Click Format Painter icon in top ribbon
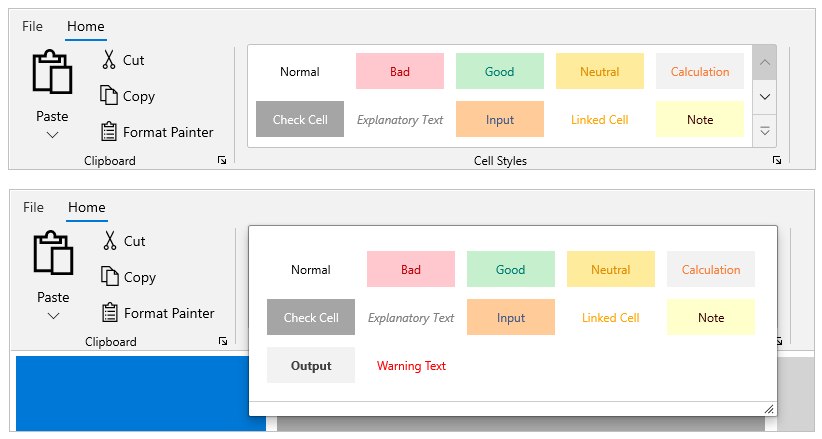The image size is (822, 439). click(109, 132)
